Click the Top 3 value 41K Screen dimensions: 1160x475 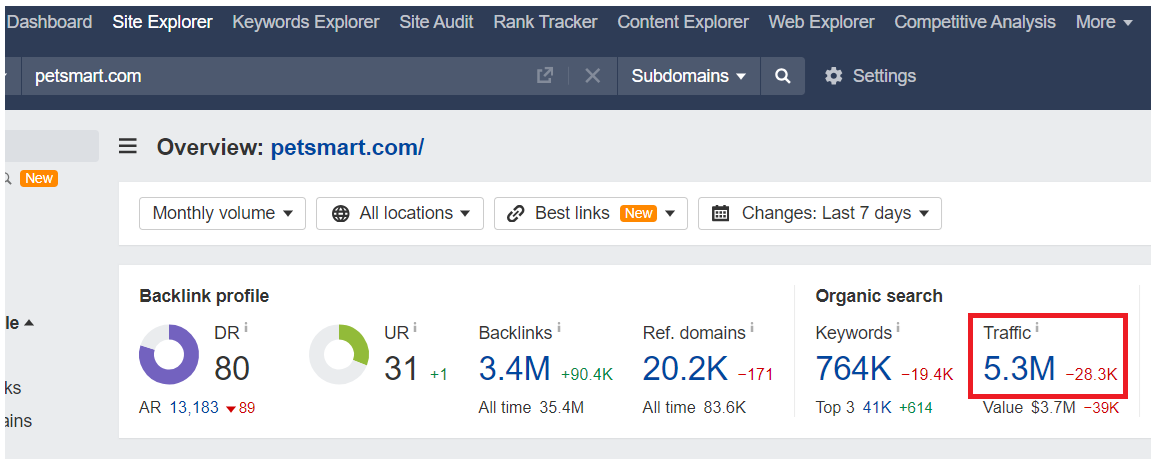pyautogui.click(x=877, y=408)
